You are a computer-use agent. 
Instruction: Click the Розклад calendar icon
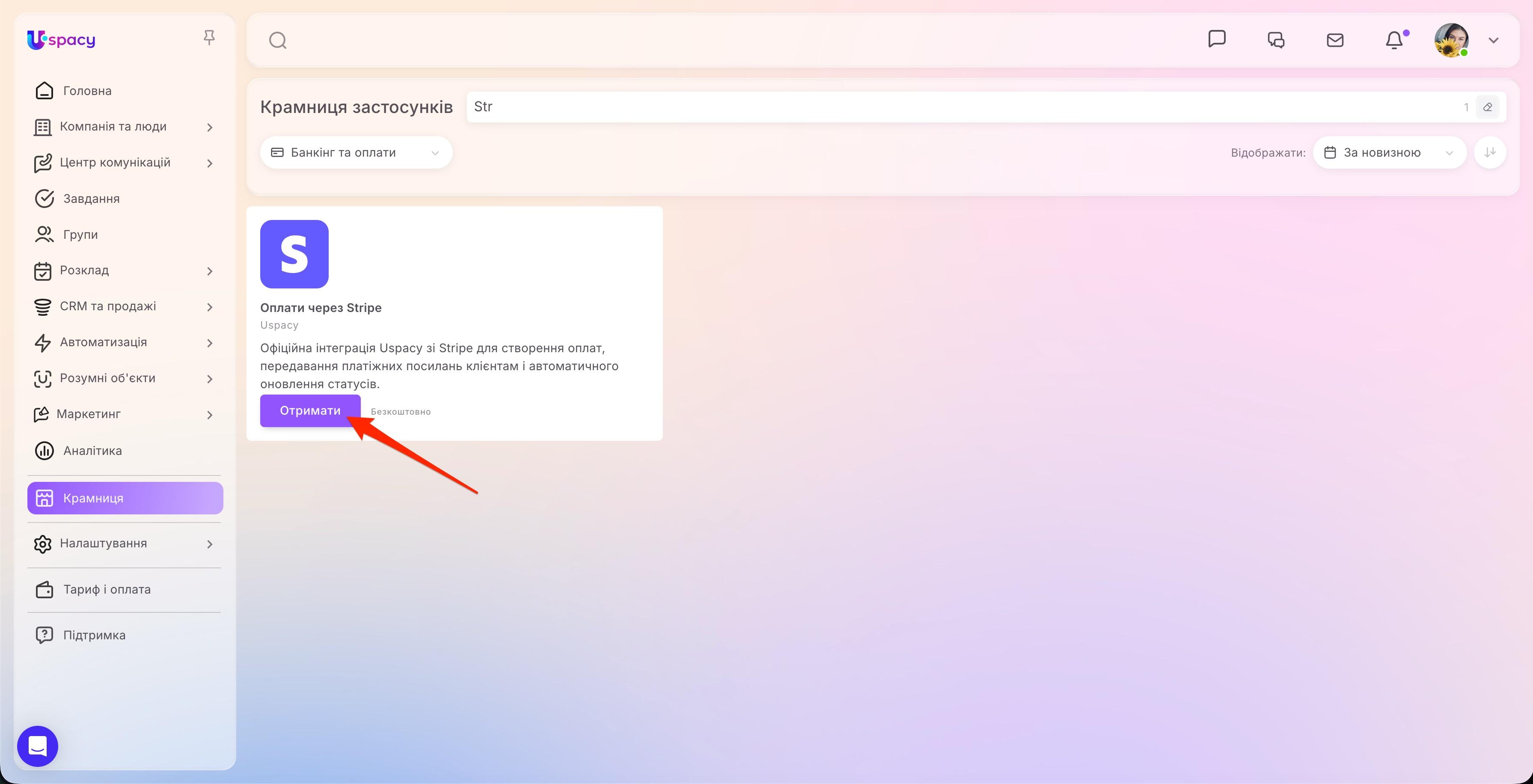tap(42, 271)
